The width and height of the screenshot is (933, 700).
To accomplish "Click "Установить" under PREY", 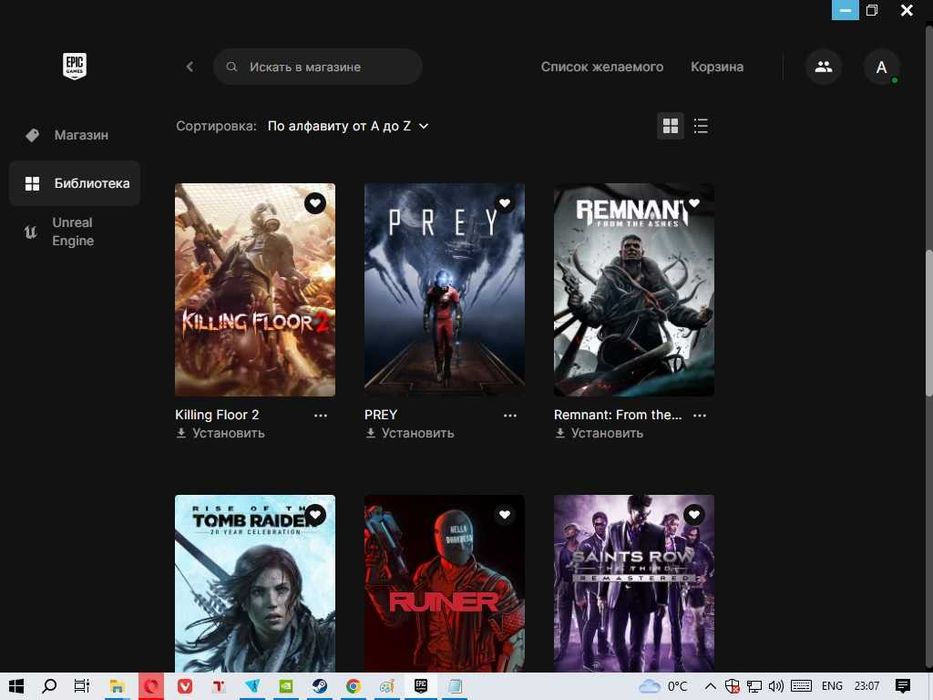I will tap(410, 433).
